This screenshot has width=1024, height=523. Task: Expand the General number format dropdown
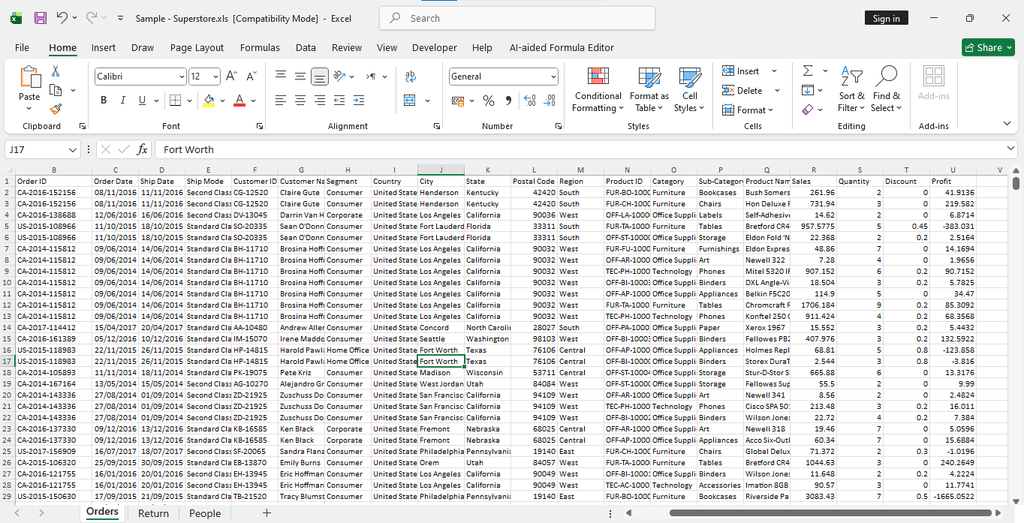click(553, 77)
